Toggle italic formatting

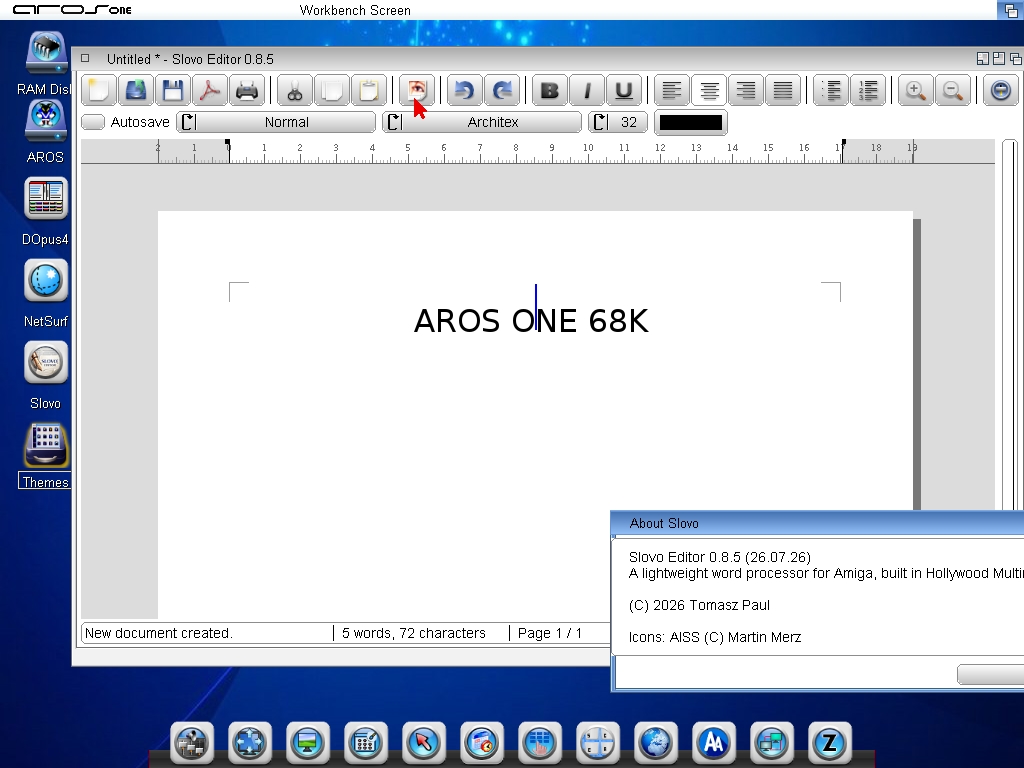587,90
